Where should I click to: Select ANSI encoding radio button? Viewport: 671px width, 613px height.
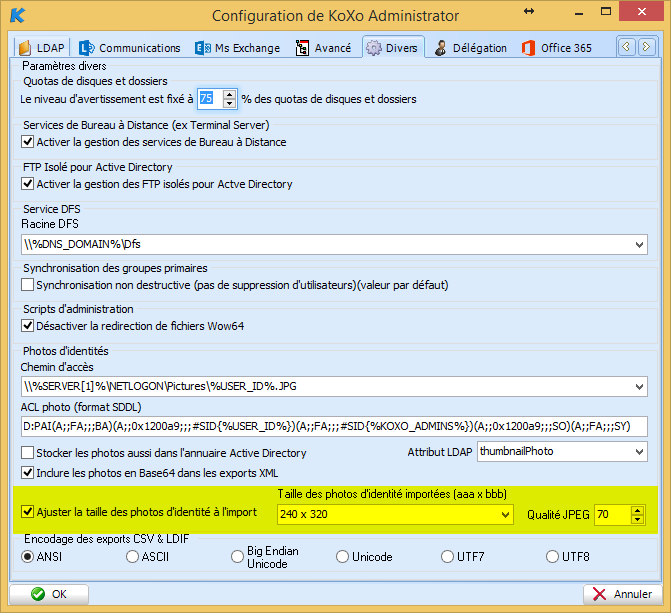(27, 556)
